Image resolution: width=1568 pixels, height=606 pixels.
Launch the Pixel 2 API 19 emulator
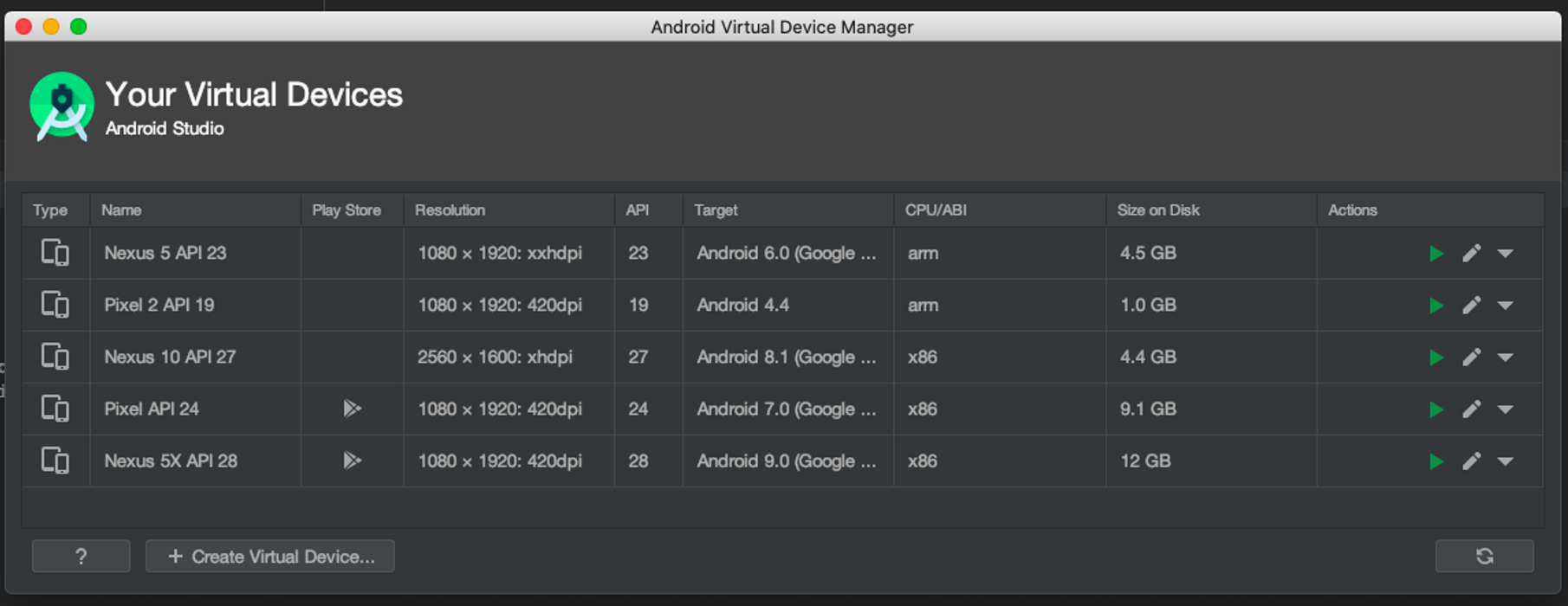tap(1435, 306)
